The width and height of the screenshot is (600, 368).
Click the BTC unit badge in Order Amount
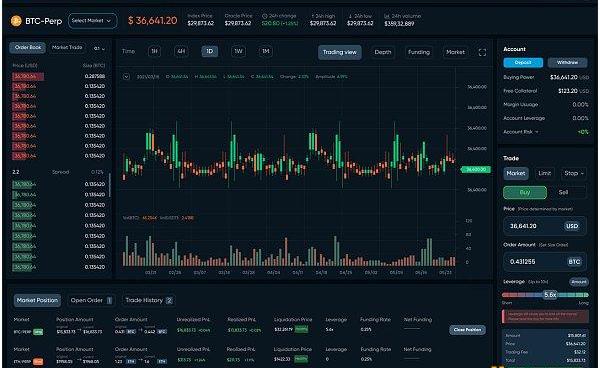pyautogui.click(x=574, y=262)
